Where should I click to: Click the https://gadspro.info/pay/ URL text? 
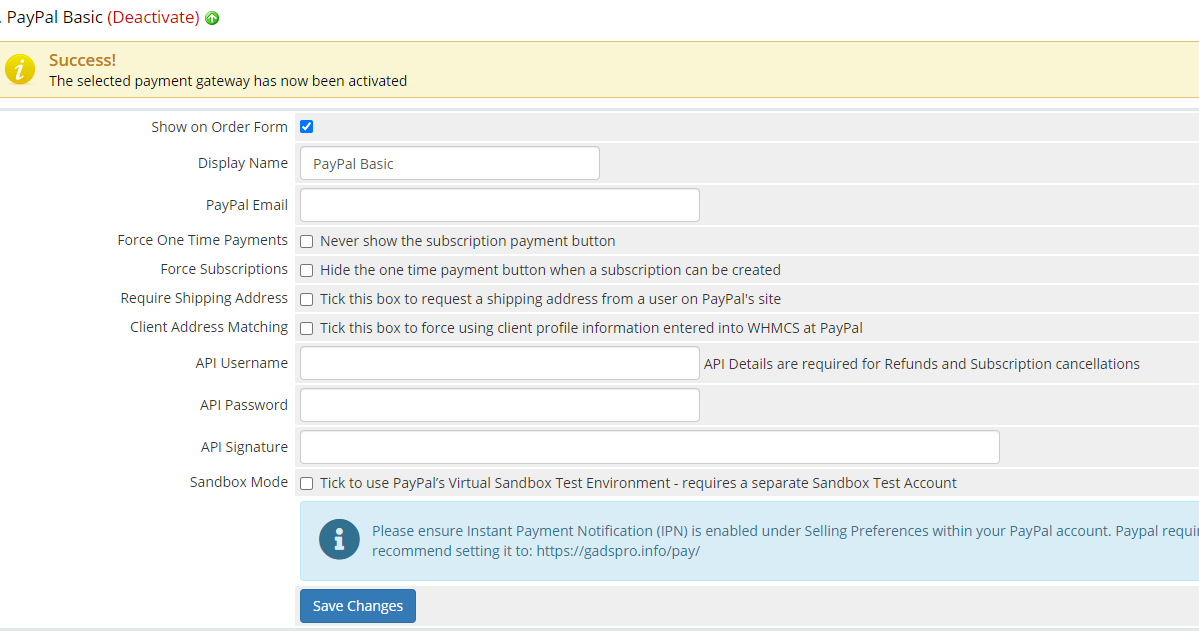(618, 551)
